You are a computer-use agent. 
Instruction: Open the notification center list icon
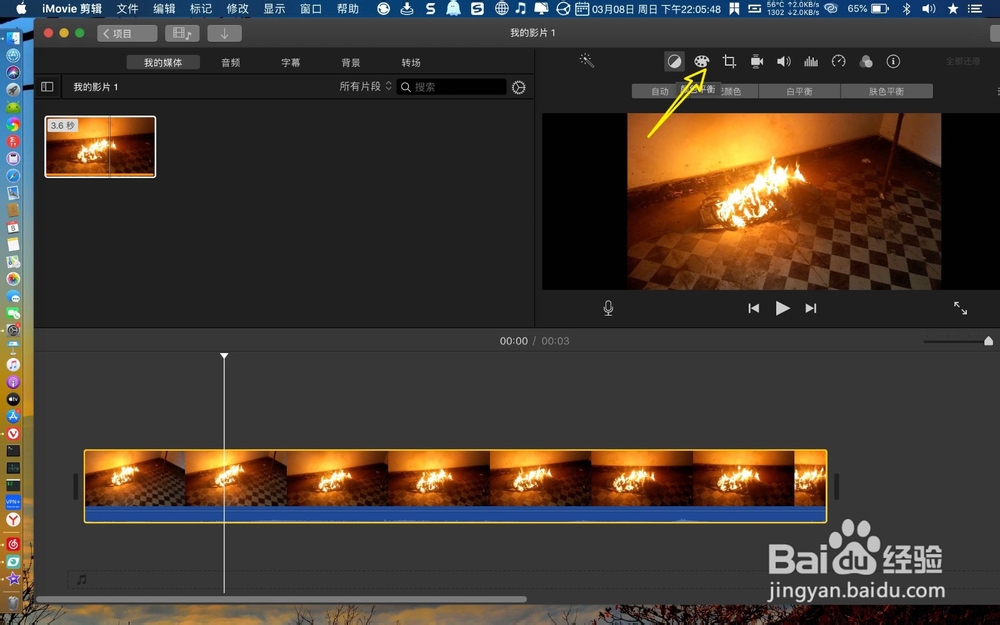(974, 9)
